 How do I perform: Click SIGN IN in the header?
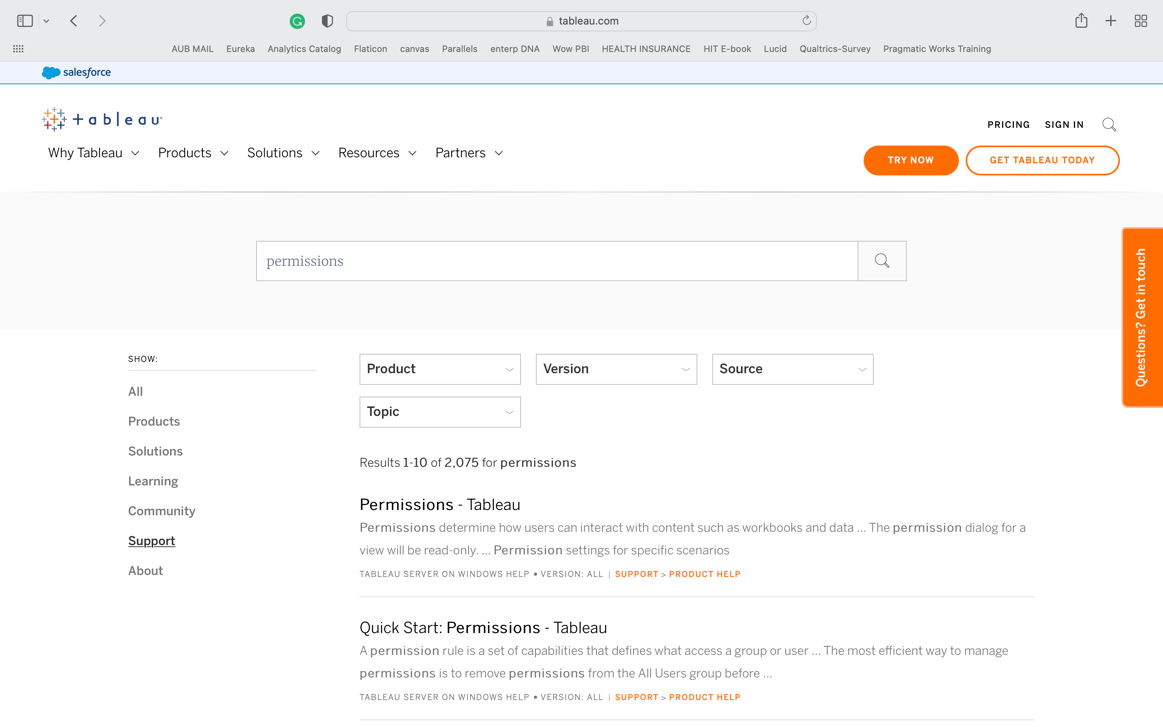point(1064,125)
